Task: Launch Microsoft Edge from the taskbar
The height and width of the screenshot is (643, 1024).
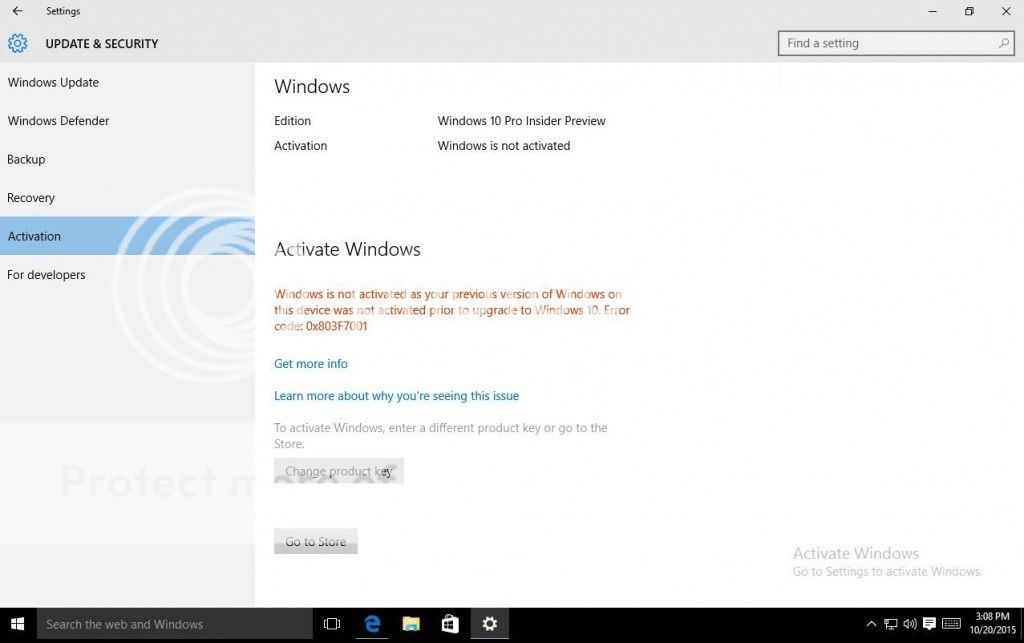Action: click(x=372, y=624)
